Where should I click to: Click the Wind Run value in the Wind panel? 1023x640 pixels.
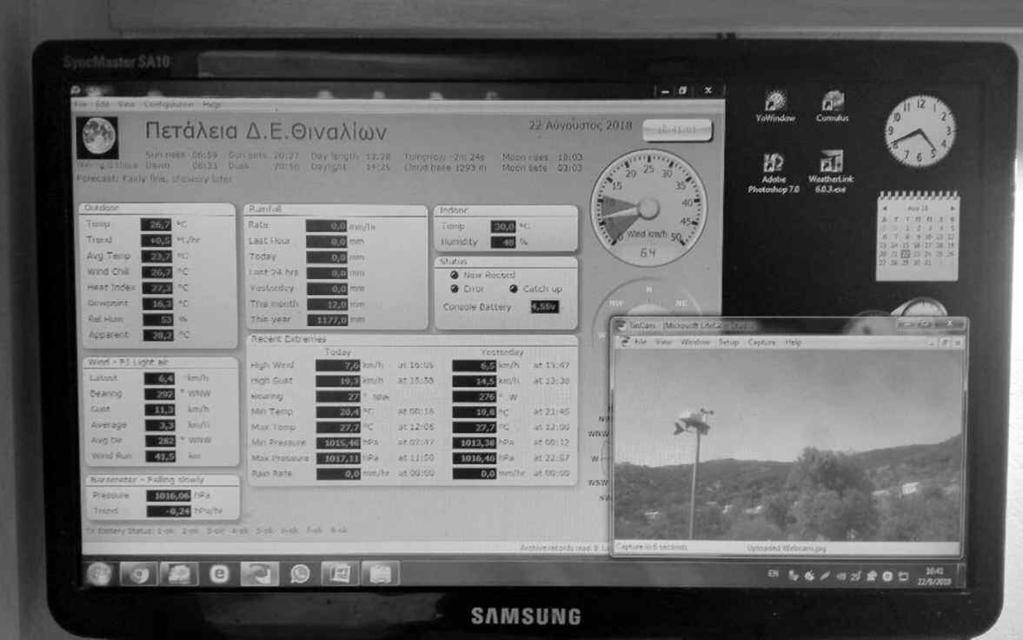point(160,457)
